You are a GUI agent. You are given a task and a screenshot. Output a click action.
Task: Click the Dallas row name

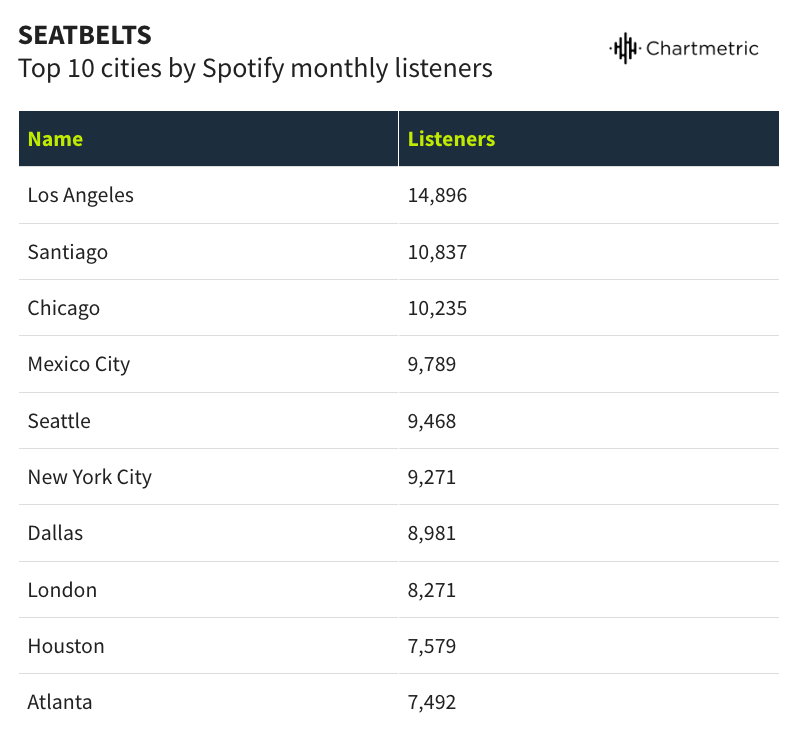[55, 533]
